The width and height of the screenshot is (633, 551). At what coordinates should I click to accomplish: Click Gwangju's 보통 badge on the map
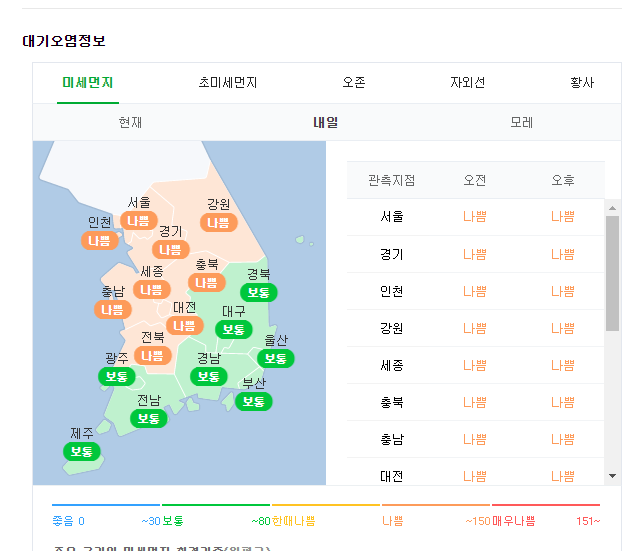pyautogui.click(x=116, y=376)
